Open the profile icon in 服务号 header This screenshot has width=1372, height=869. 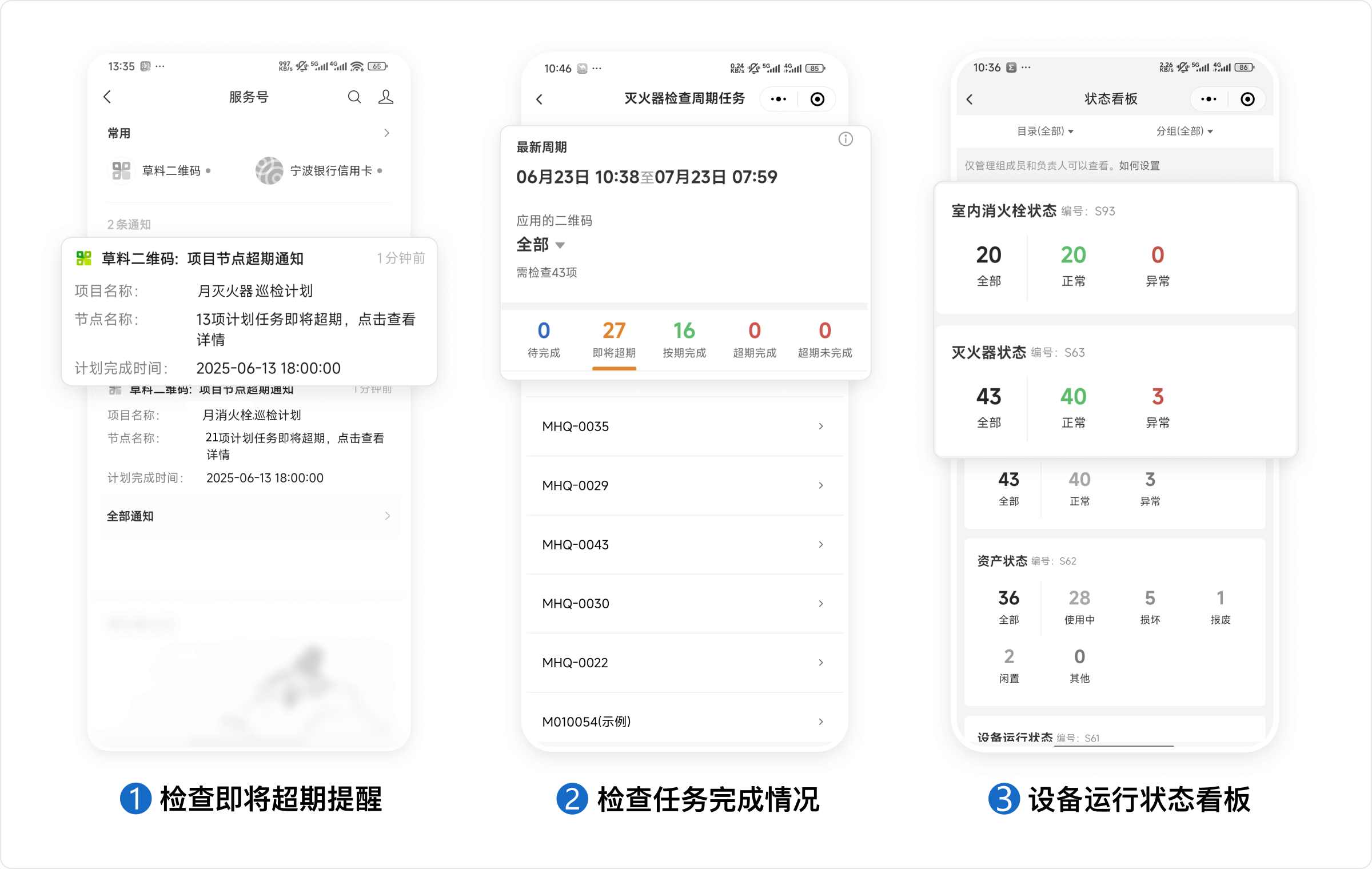386,97
